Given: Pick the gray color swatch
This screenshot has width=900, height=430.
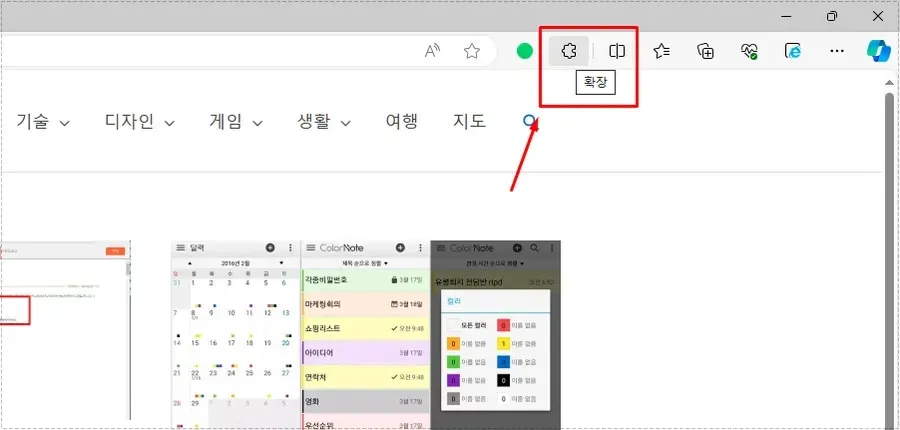Looking at the screenshot, I should [x=453, y=399].
